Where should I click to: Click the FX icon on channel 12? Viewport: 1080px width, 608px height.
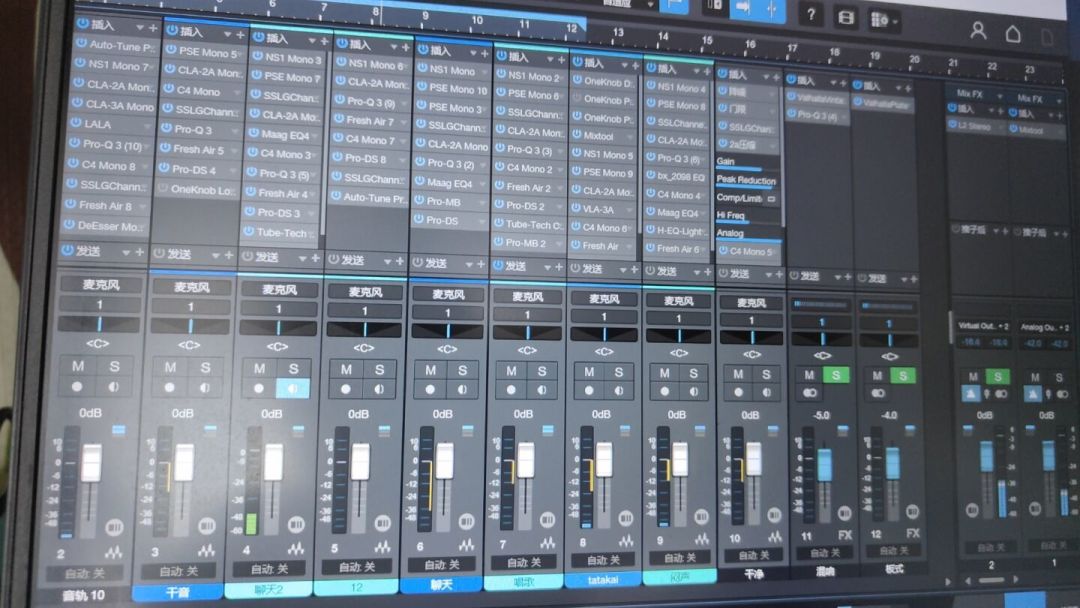tap(913, 533)
